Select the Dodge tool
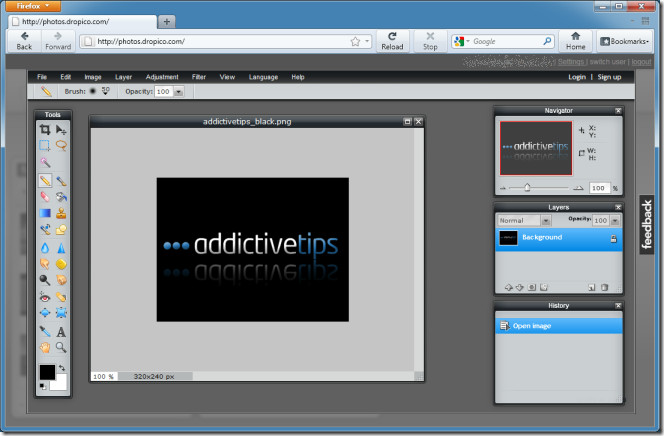Screen dimensions: 664x436 pyautogui.click(x=45, y=280)
